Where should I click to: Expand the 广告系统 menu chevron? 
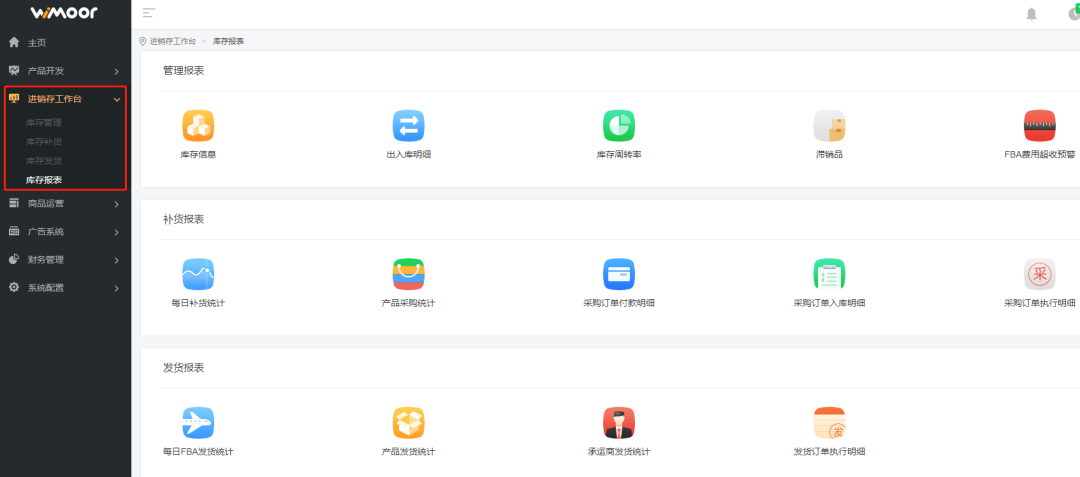coord(116,233)
